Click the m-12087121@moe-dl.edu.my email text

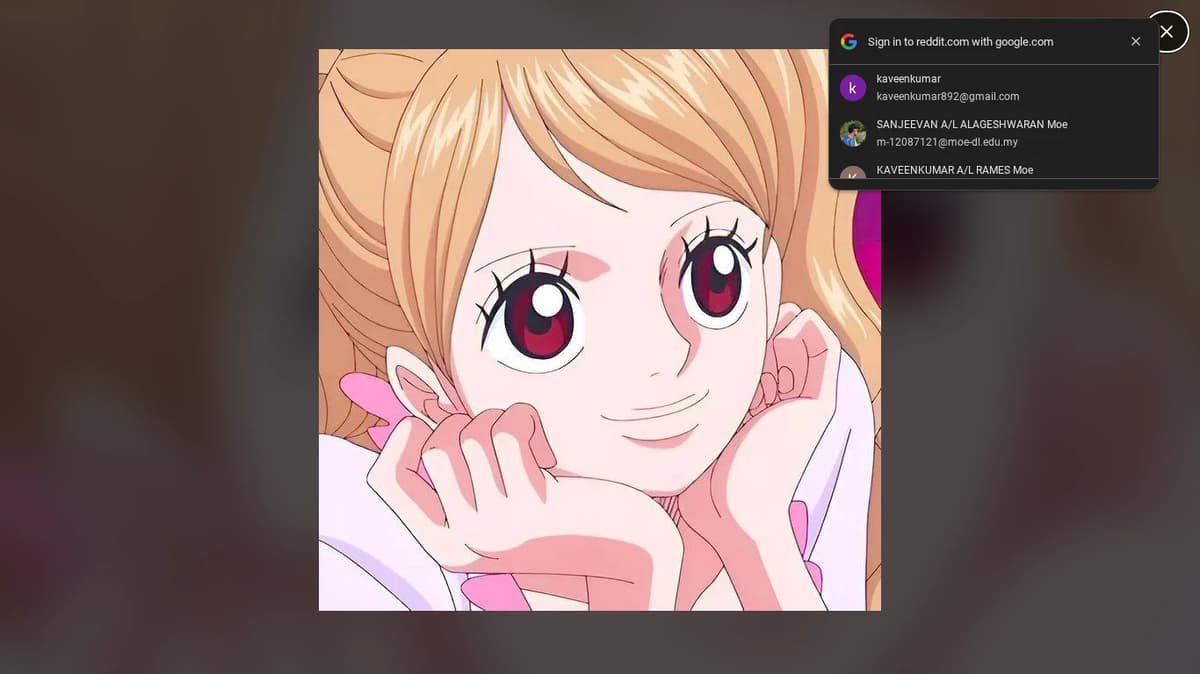pyautogui.click(x=947, y=142)
